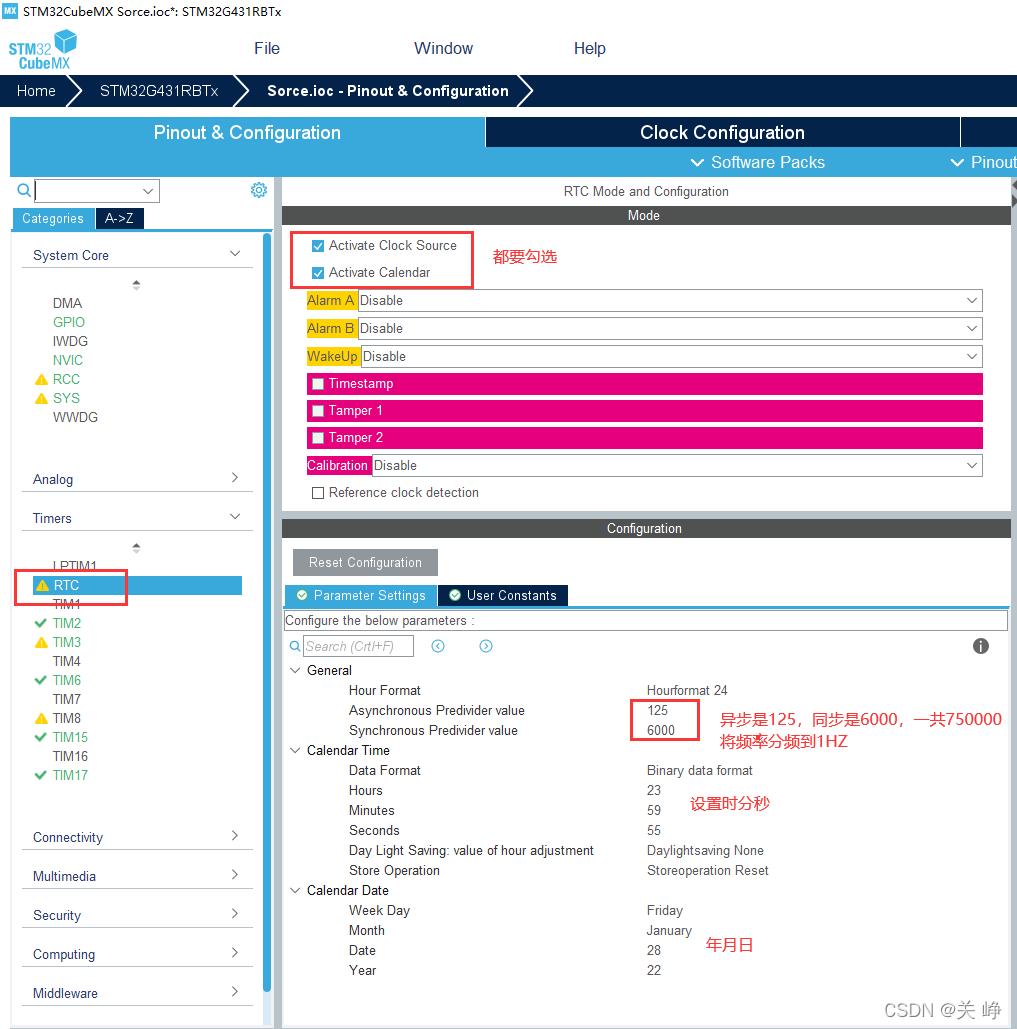The width and height of the screenshot is (1017, 1029).
Task: Click the Reset Configuration button
Action: (x=365, y=562)
